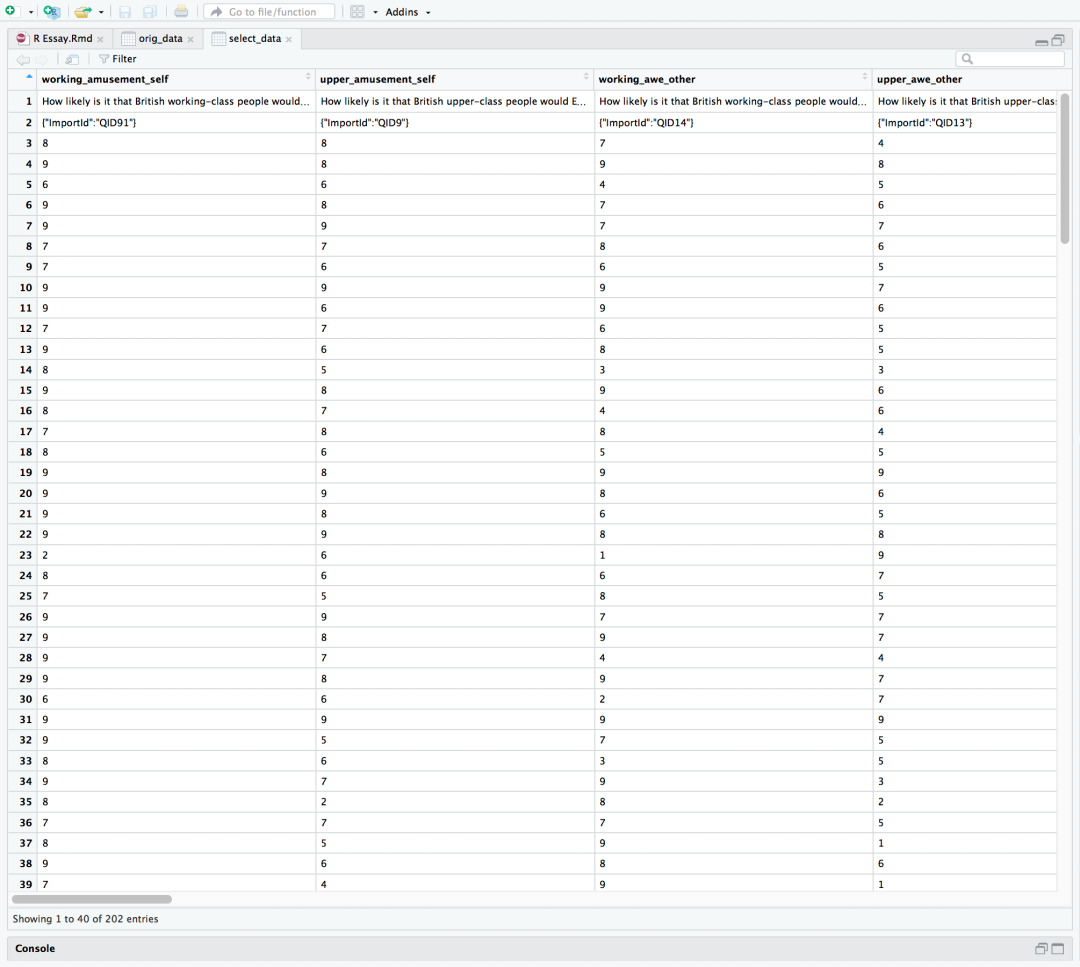Click the Go to file/function field
This screenshot has height=967, width=1080.
tap(269, 12)
